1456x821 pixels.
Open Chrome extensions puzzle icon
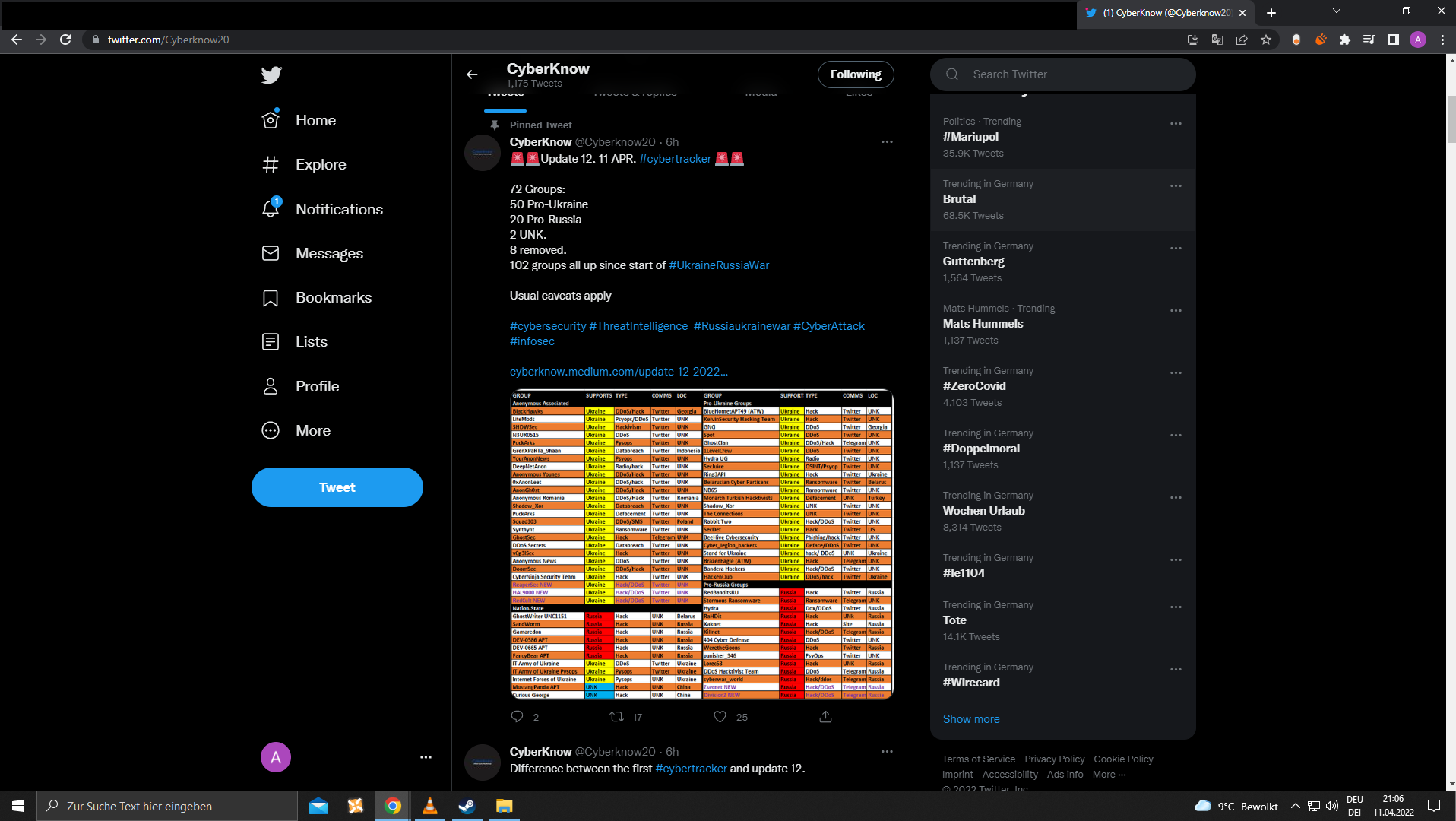coord(1345,40)
